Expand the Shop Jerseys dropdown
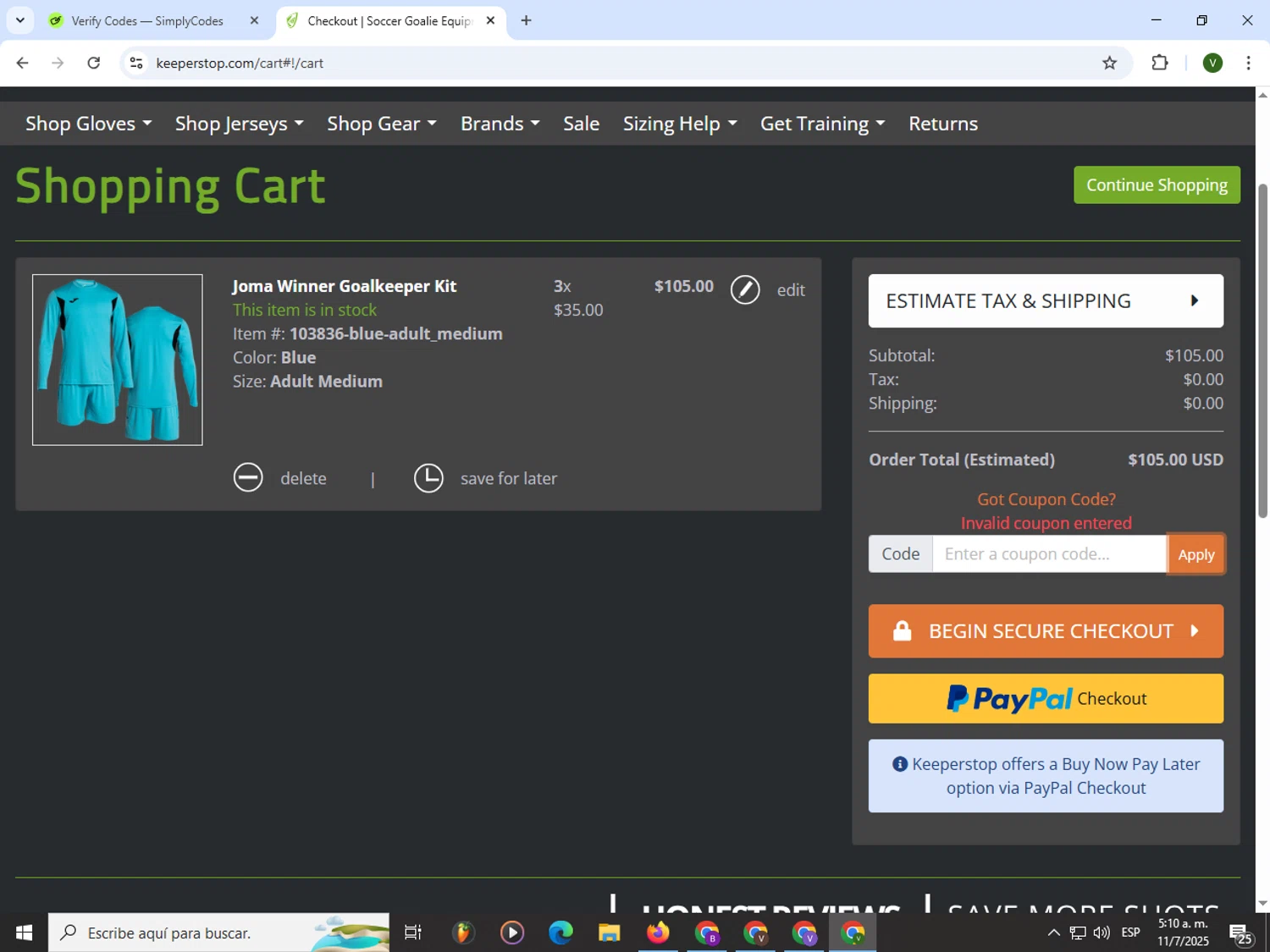Viewport: 1270px width, 952px height. tap(239, 124)
